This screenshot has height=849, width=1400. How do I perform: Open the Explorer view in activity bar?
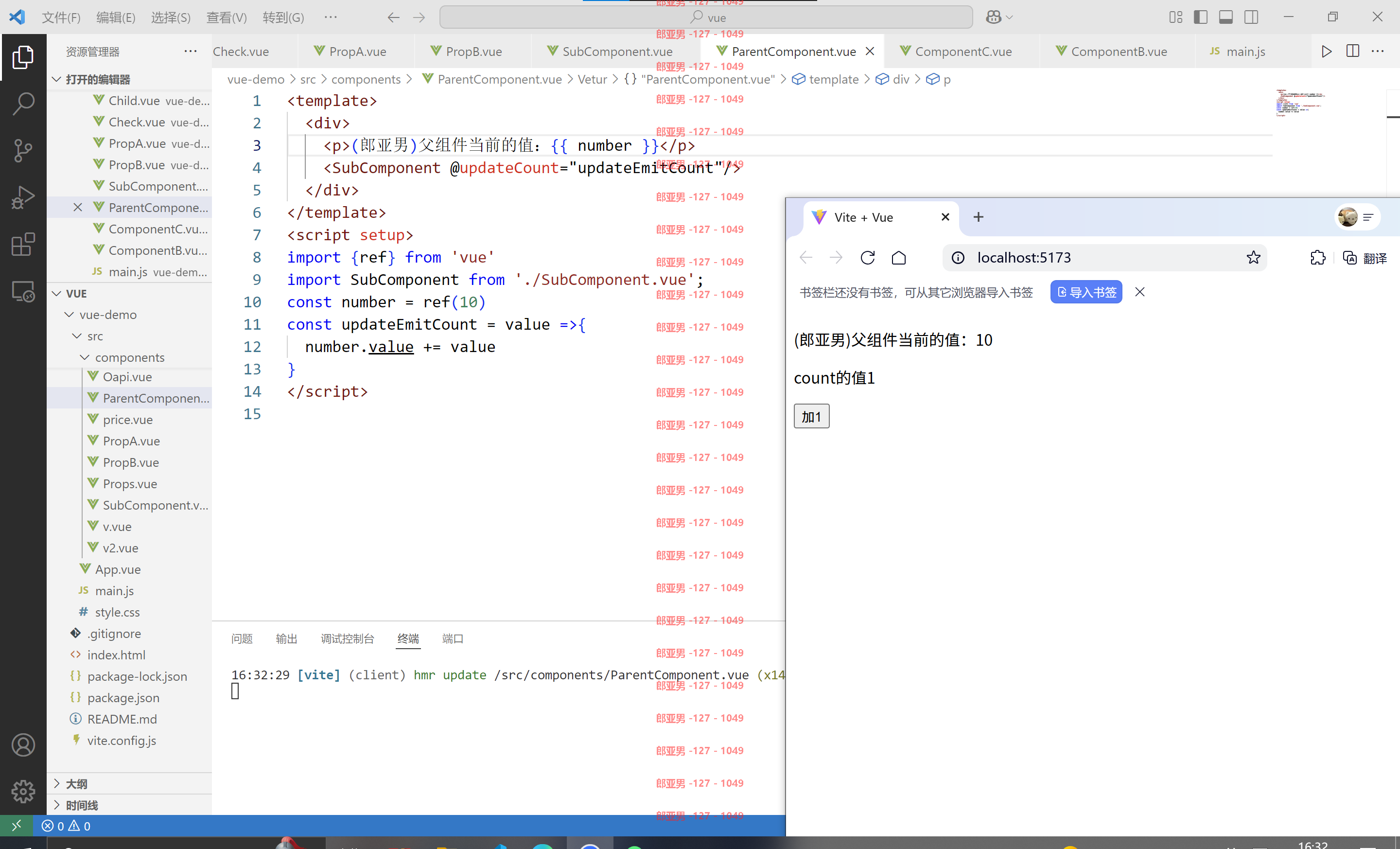click(23, 57)
